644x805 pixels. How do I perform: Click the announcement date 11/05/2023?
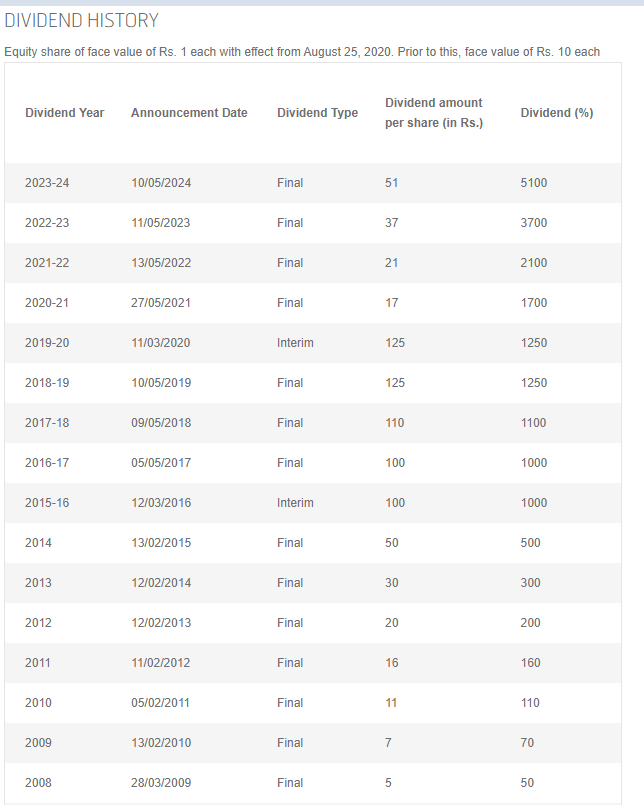pos(161,223)
